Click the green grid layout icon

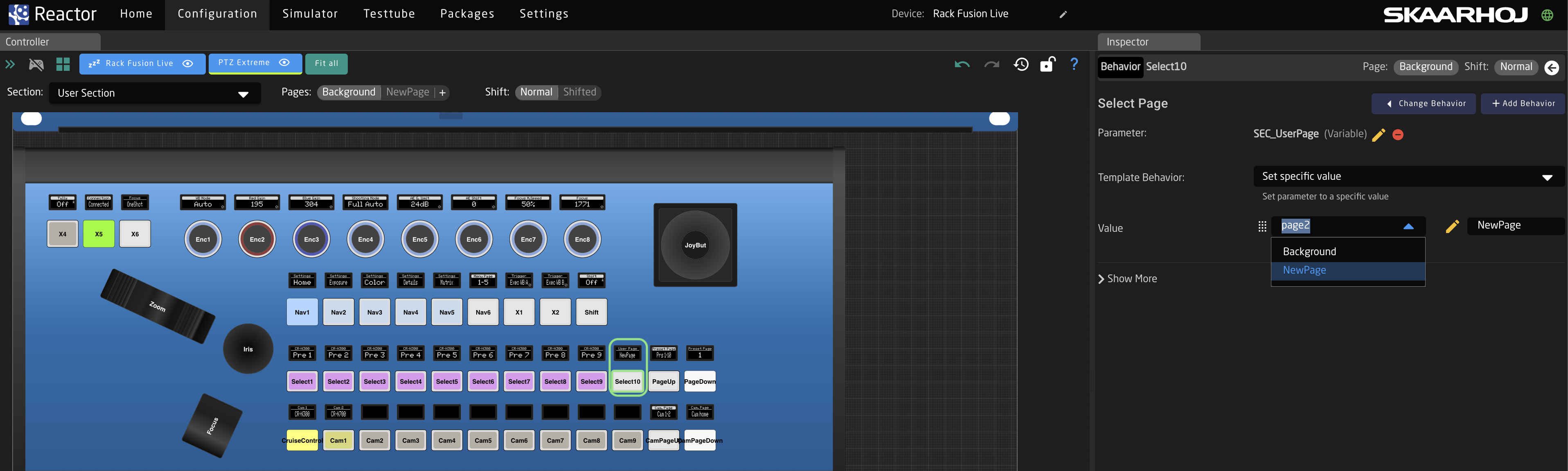(x=63, y=64)
